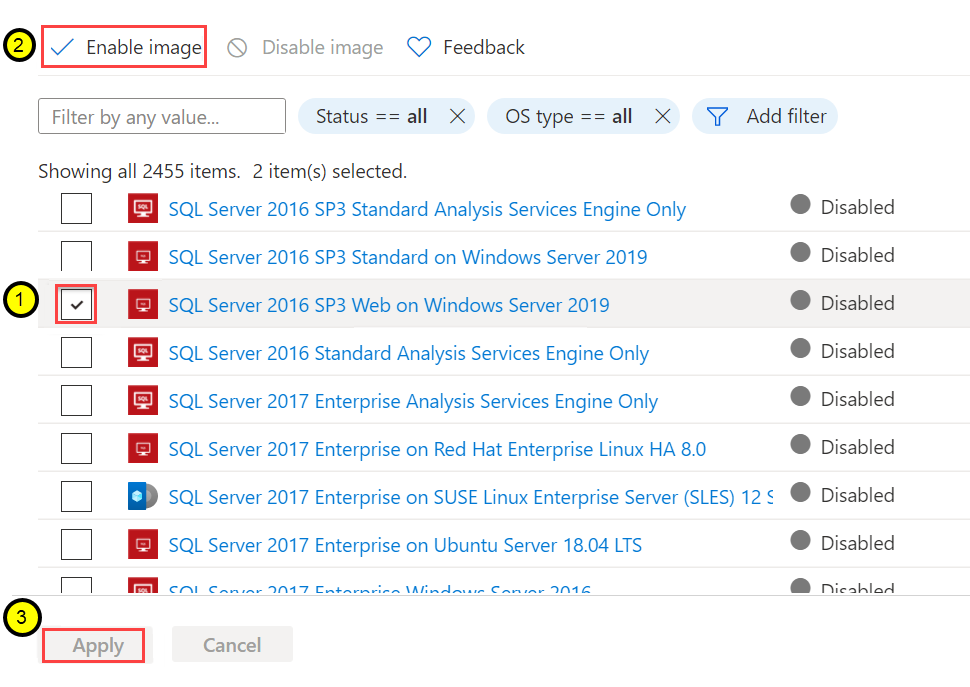Click the Enable image checkmark icon
Image resolution: width=970 pixels, height=687 pixels.
(62, 48)
